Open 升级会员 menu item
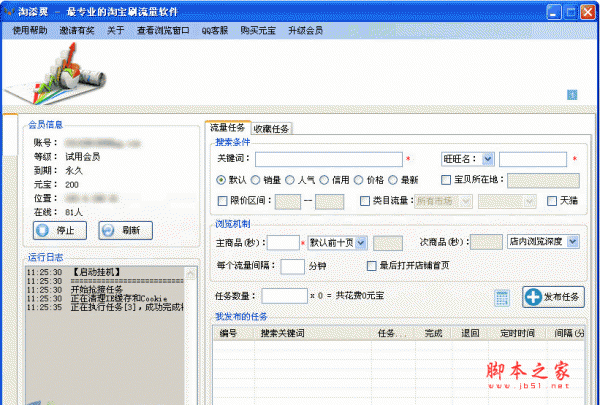The height and width of the screenshot is (405, 600). tap(305, 31)
